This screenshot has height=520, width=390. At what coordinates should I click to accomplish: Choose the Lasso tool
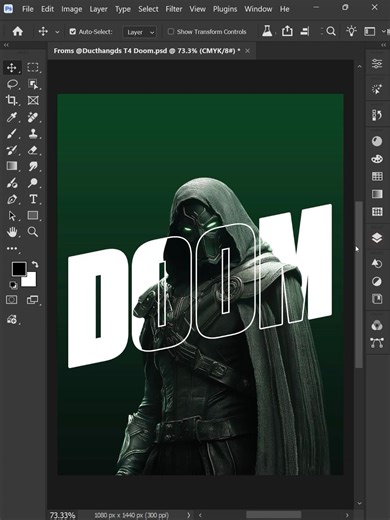tap(12, 84)
